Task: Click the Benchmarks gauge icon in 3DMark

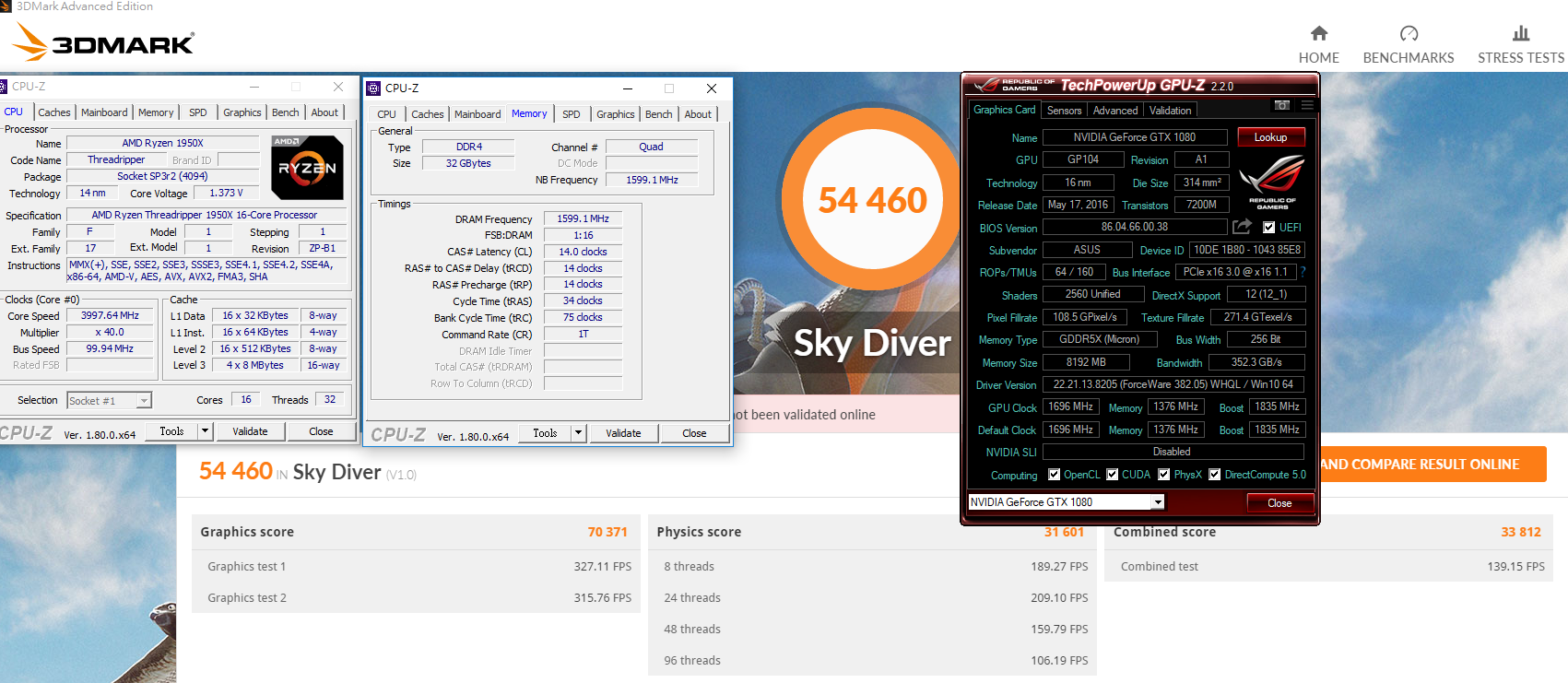Action: point(1409,33)
